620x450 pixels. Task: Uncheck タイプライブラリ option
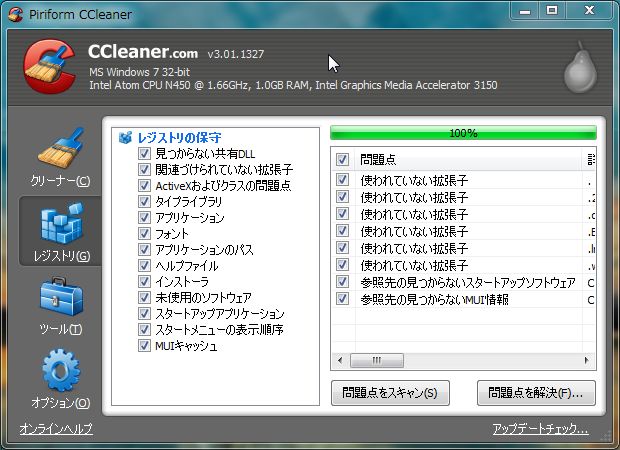[x=144, y=201]
